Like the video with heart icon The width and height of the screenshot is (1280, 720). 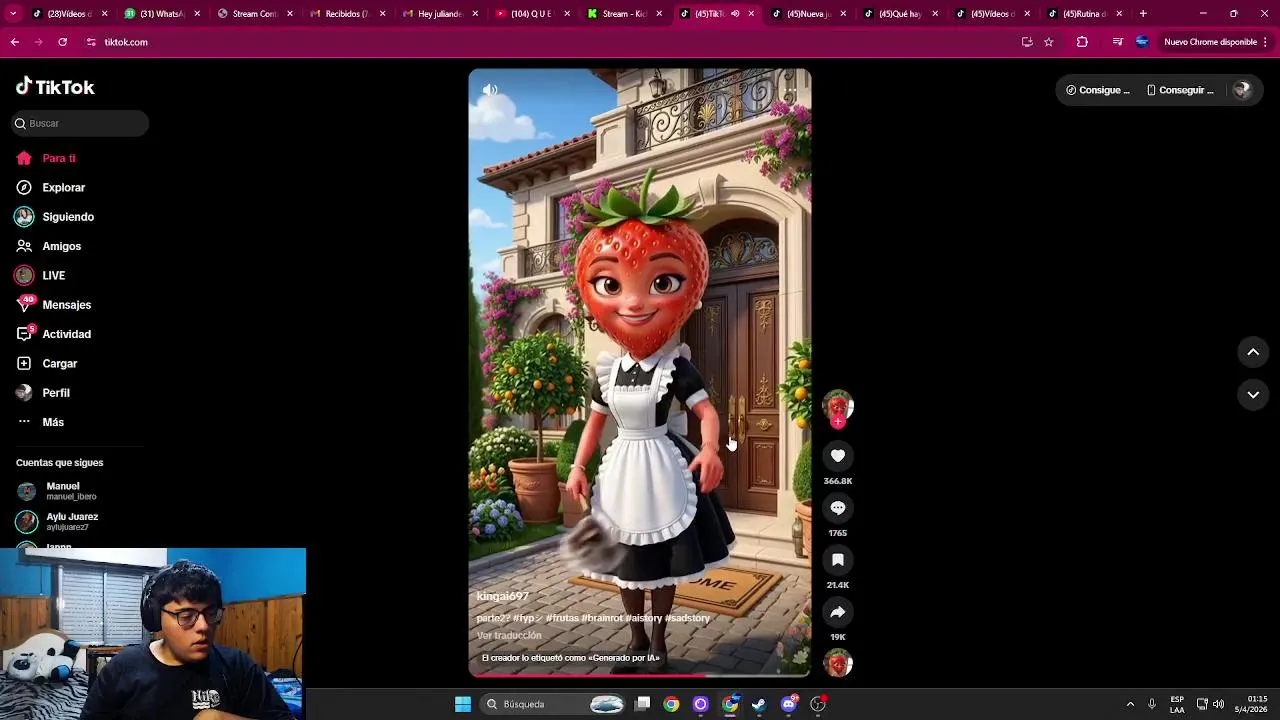click(838, 456)
